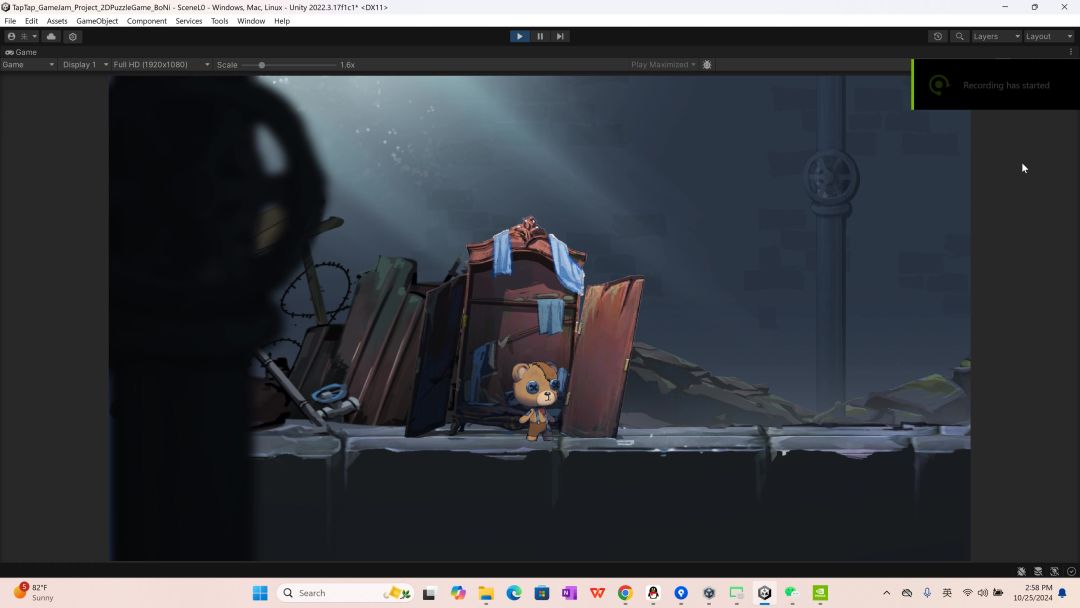Adjust the Scale slider handle
Screen dimensions: 1080x608
point(262,65)
